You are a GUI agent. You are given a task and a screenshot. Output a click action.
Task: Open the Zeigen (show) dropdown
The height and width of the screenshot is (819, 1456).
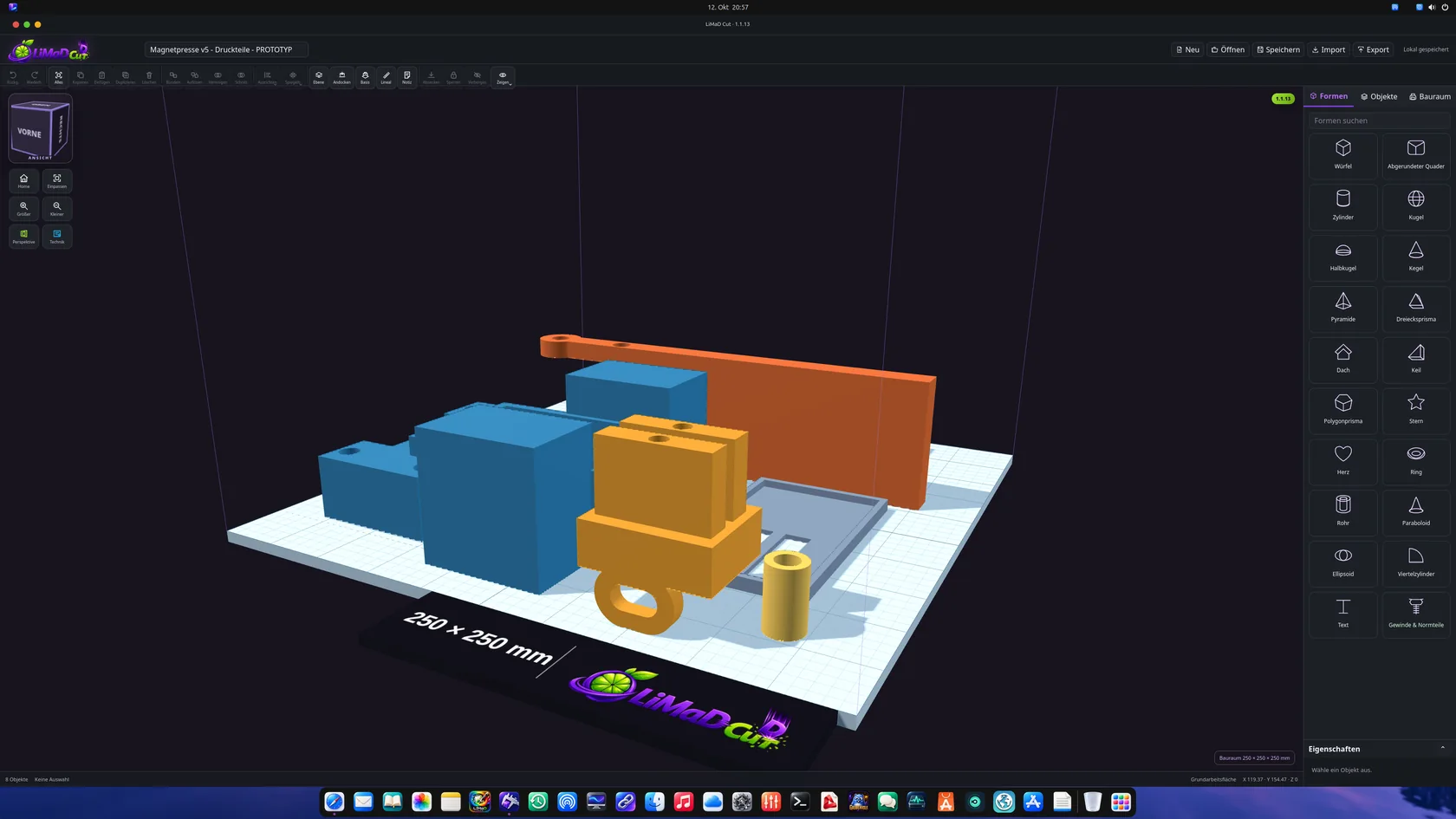pos(503,77)
